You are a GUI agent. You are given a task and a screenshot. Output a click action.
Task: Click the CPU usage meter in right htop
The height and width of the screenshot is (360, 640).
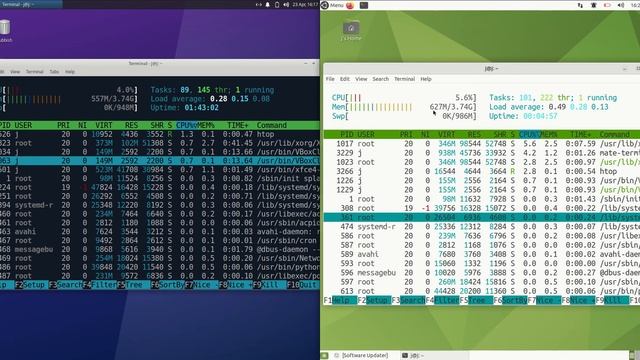click(404, 98)
